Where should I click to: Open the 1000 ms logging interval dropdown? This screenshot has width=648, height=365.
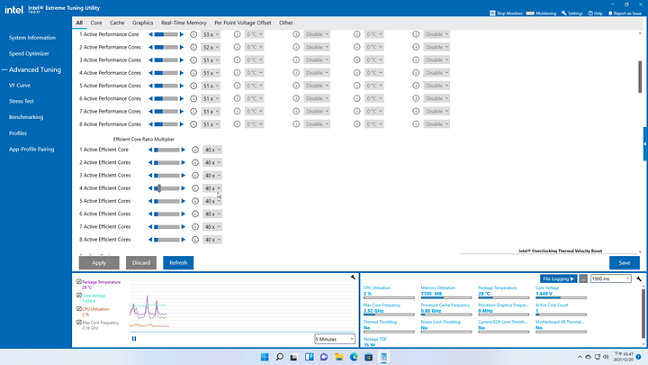pos(610,279)
